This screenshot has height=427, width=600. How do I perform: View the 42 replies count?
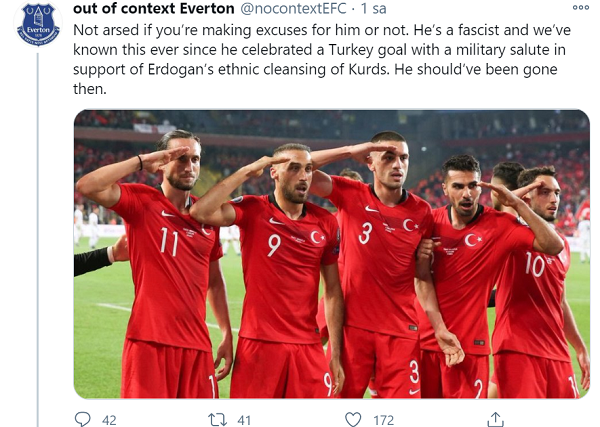[109, 420]
